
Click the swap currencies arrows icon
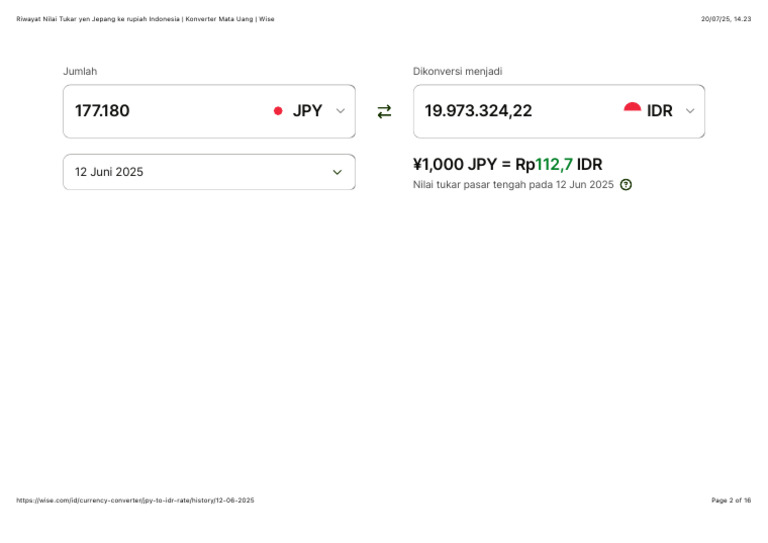pyautogui.click(x=384, y=112)
